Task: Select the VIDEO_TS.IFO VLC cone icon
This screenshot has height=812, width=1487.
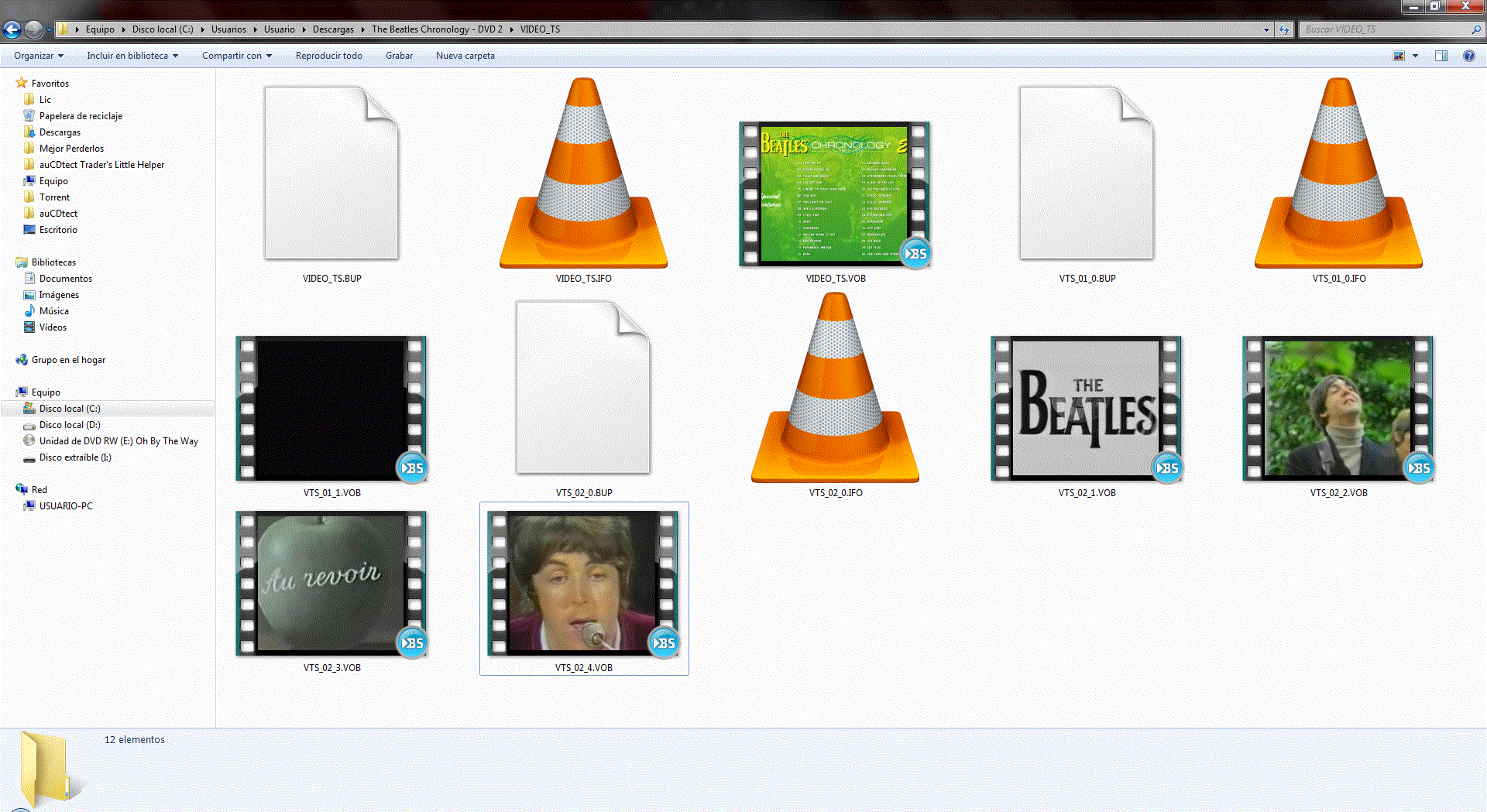Action: tap(583, 173)
